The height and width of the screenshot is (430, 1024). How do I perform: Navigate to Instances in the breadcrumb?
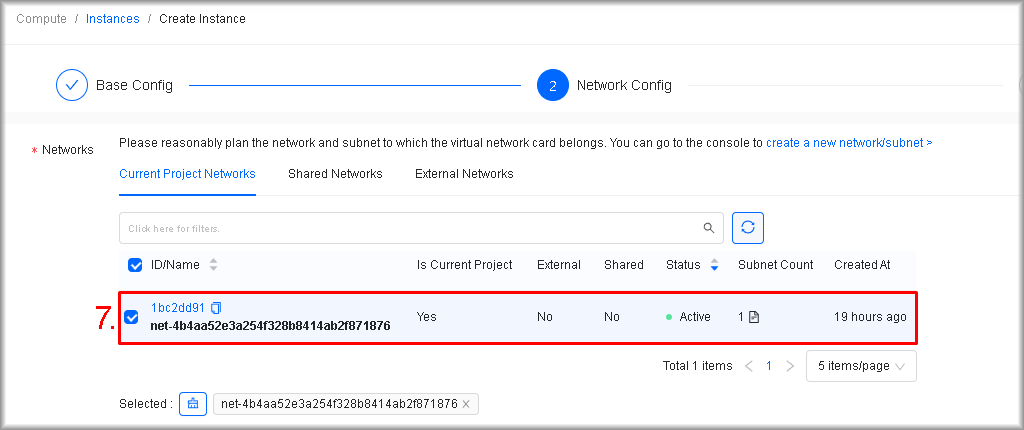click(x=113, y=19)
